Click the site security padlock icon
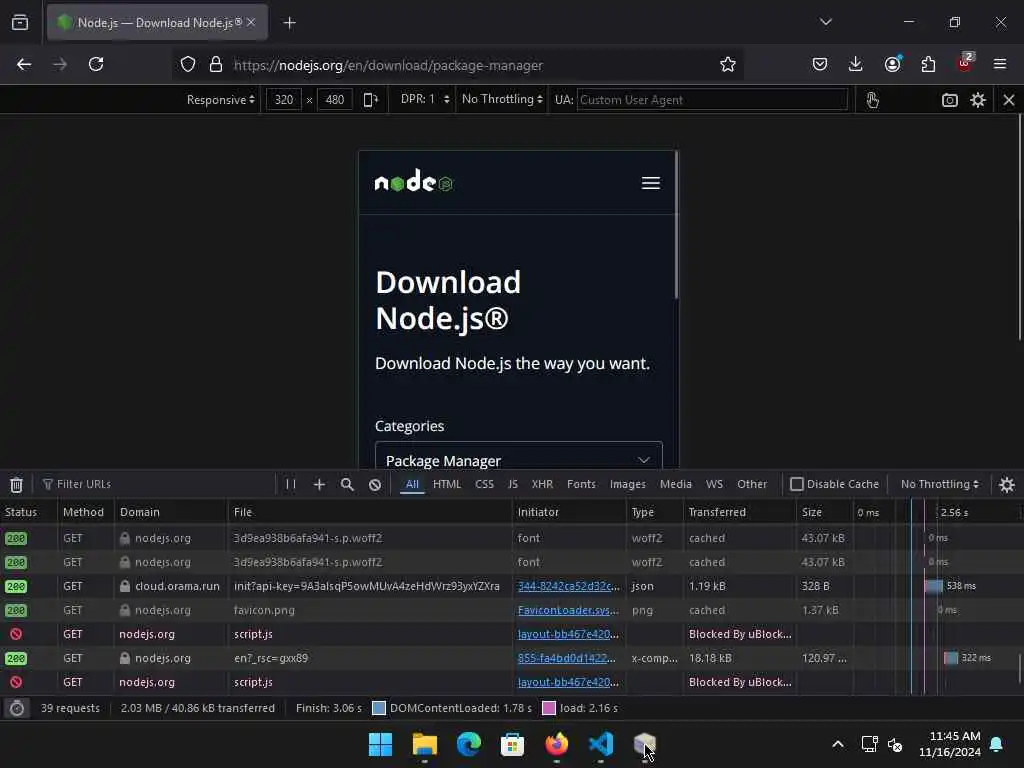 click(x=216, y=64)
